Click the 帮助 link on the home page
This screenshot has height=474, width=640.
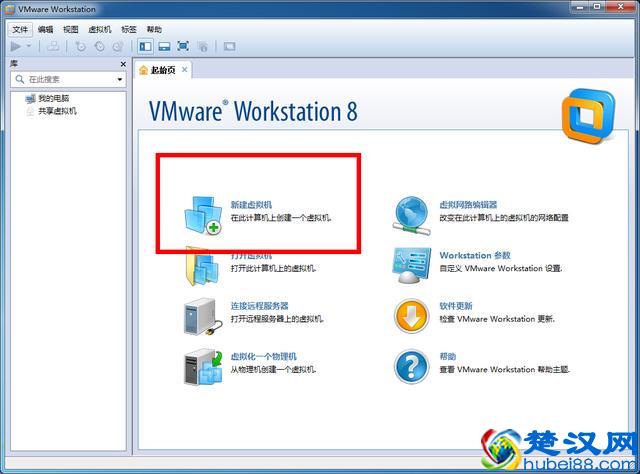[447, 356]
